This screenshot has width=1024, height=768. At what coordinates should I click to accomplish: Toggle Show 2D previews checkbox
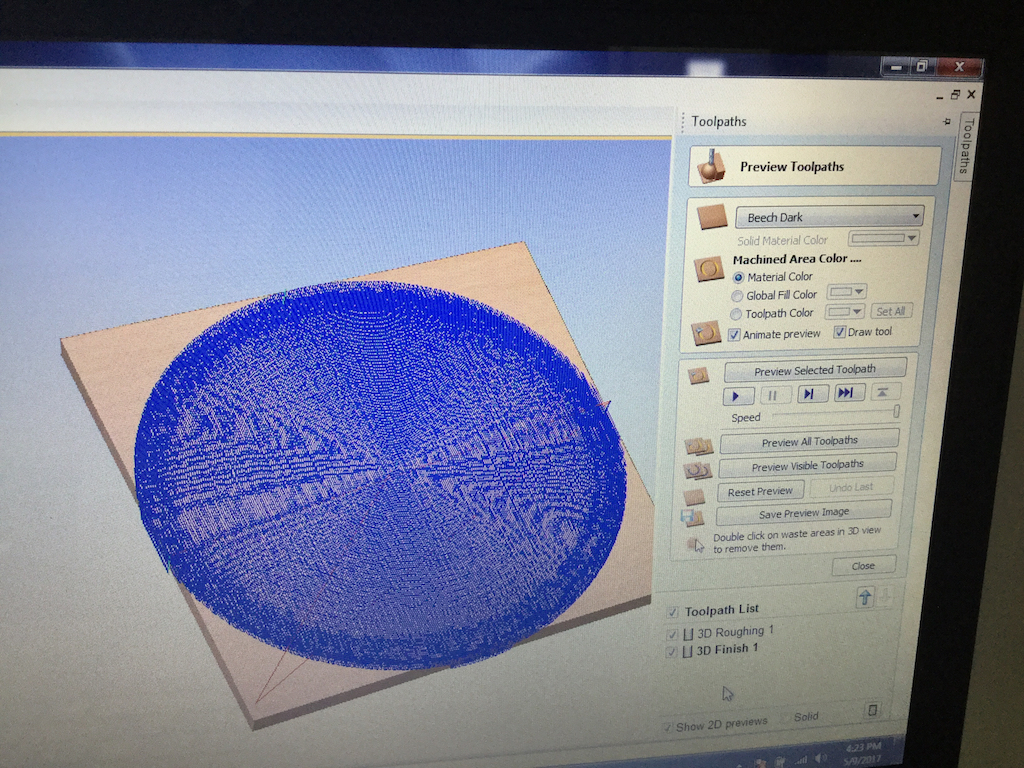(x=667, y=728)
